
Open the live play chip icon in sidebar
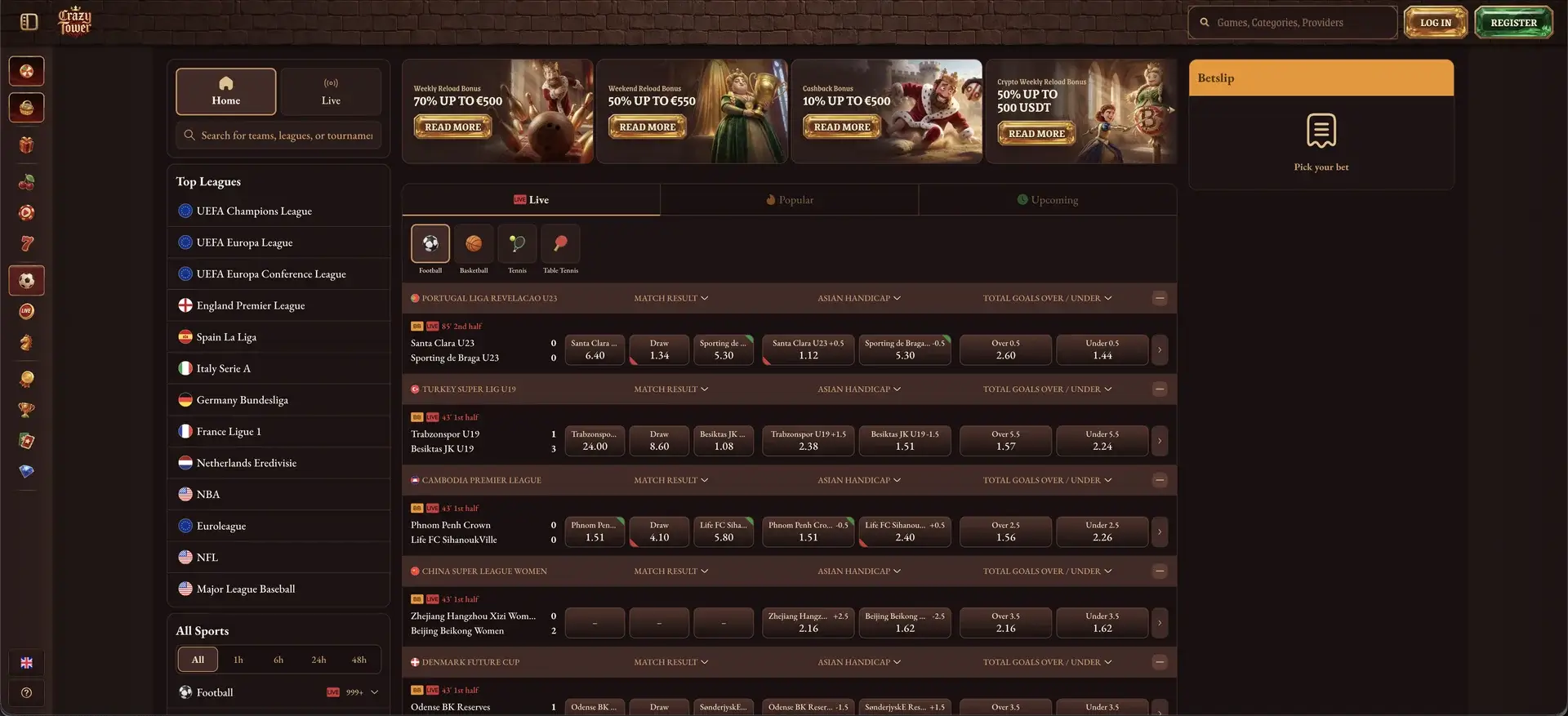click(x=26, y=213)
